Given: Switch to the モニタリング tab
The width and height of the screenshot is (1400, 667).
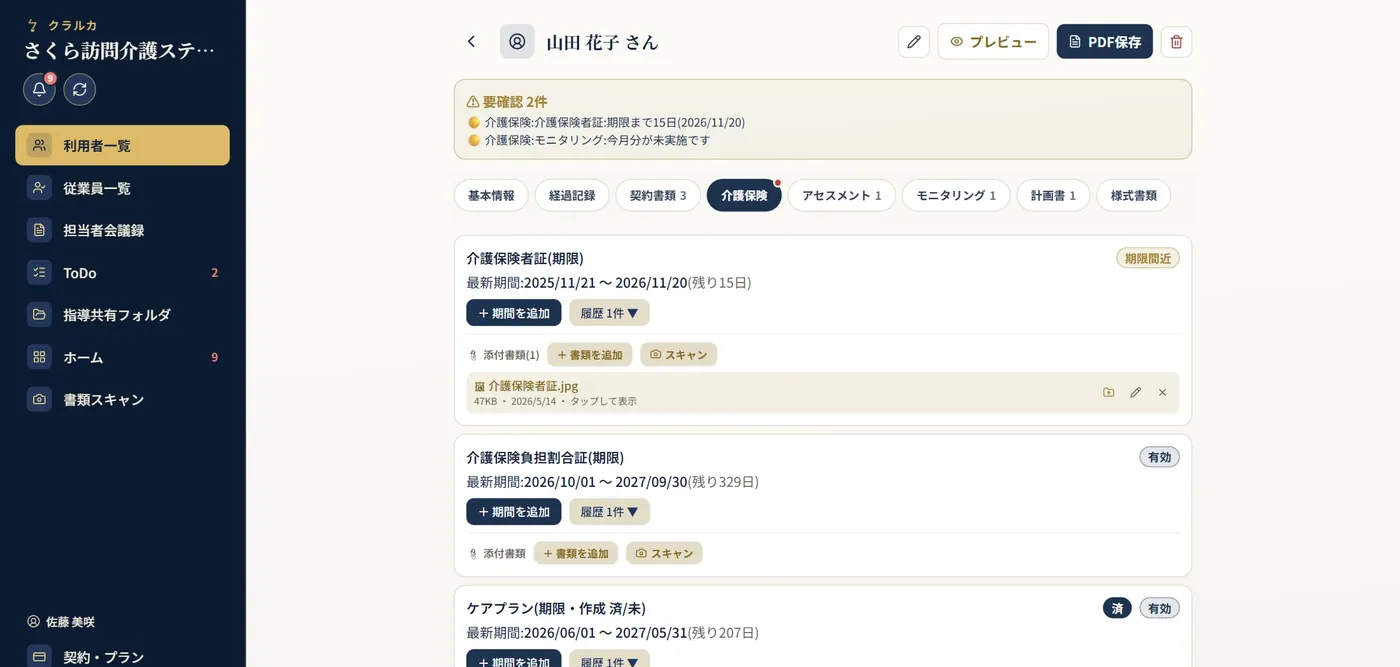Looking at the screenshot, I should point(956,196).
